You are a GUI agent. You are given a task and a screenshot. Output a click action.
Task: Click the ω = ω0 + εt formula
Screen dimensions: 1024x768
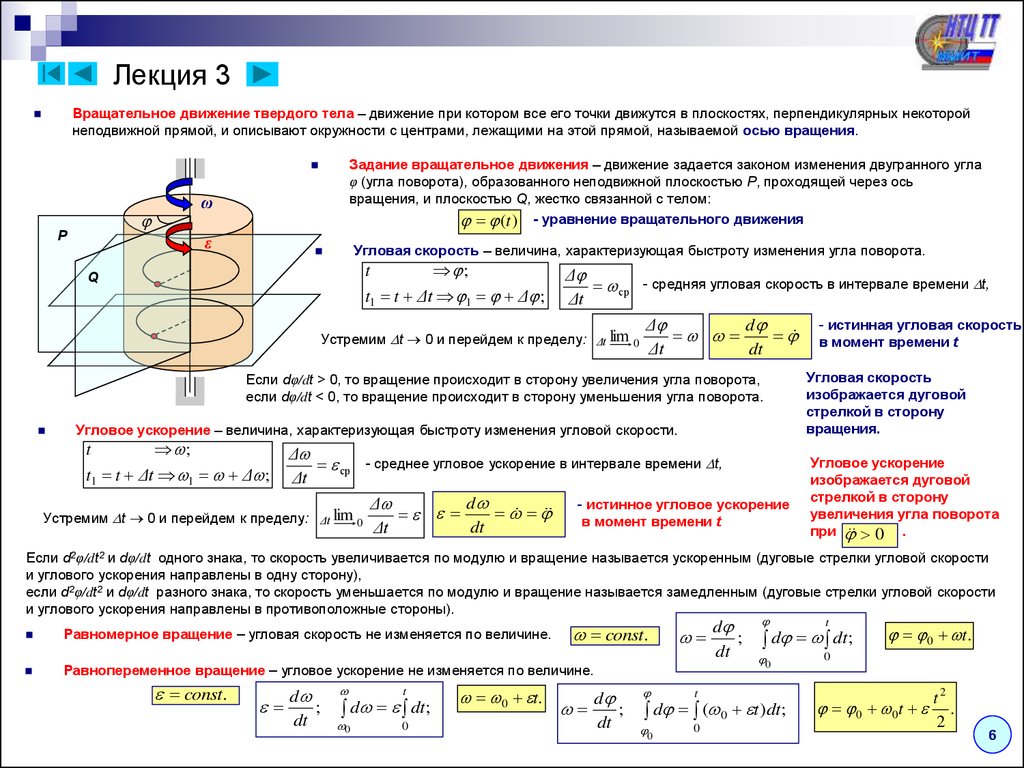(x=500, y=699)
